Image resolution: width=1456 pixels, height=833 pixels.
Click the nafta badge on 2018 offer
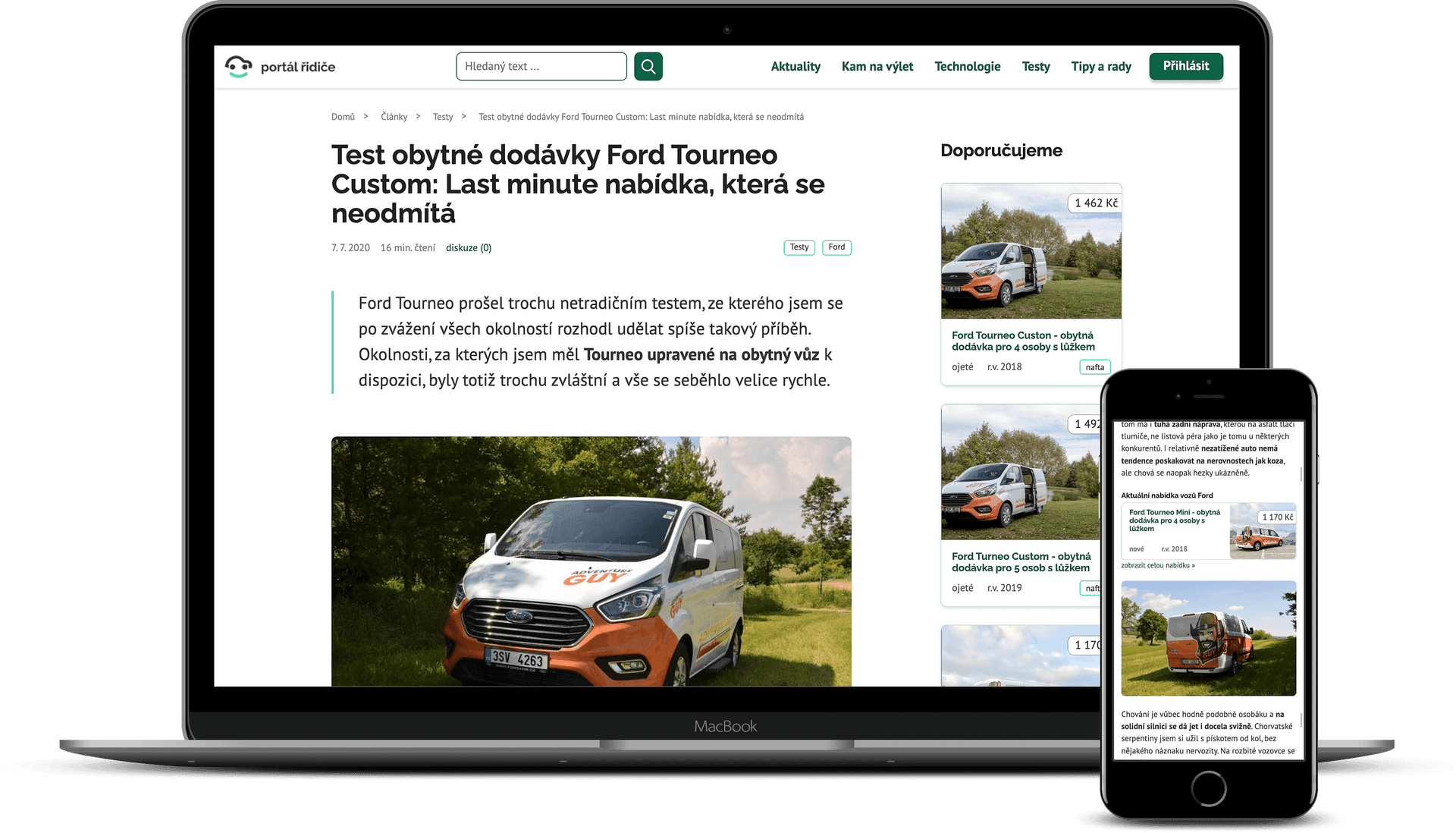[x=1094, y=367]
